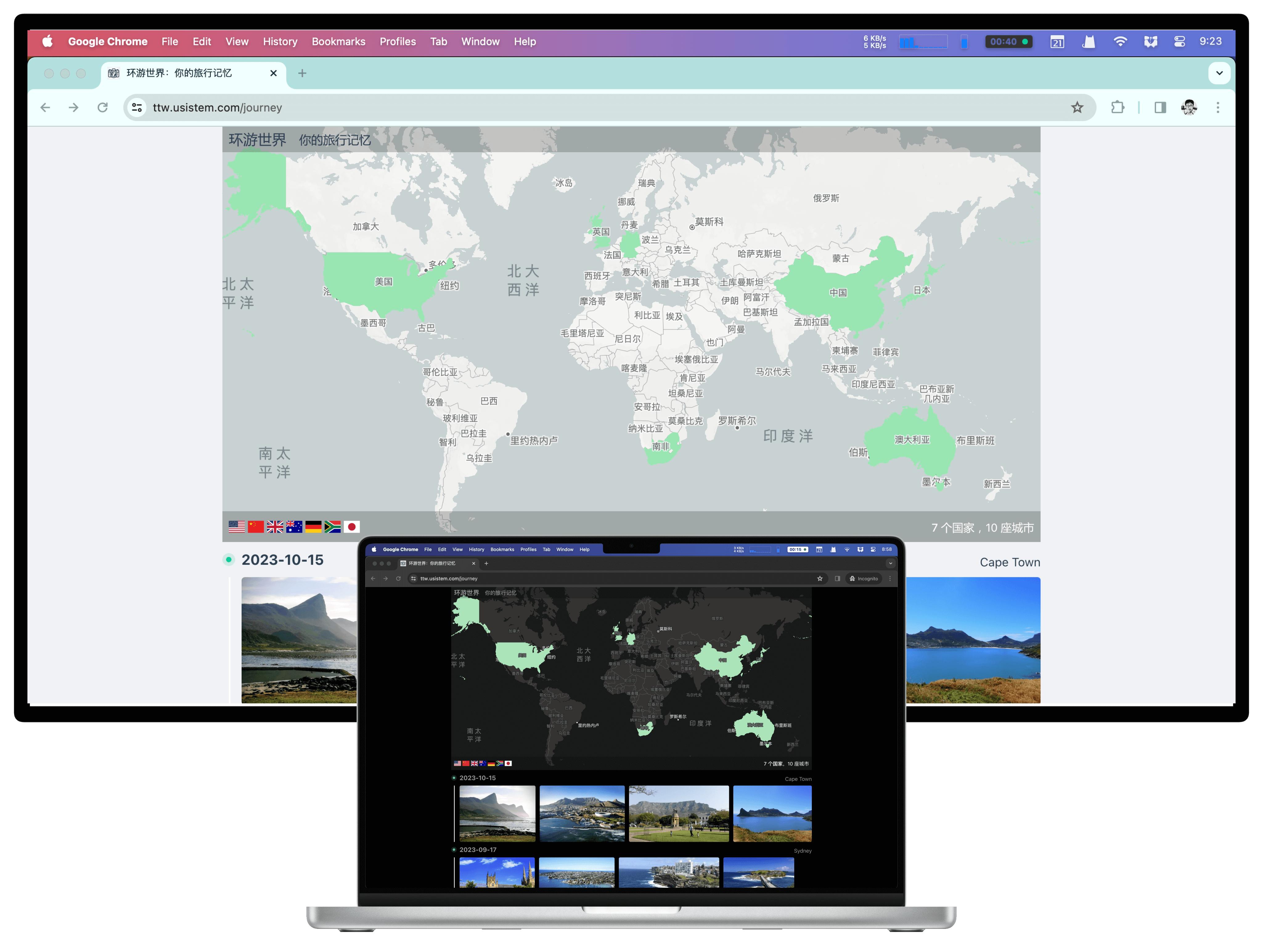
Task: Click the profile avatar icon
Action: pos(1189,107)
